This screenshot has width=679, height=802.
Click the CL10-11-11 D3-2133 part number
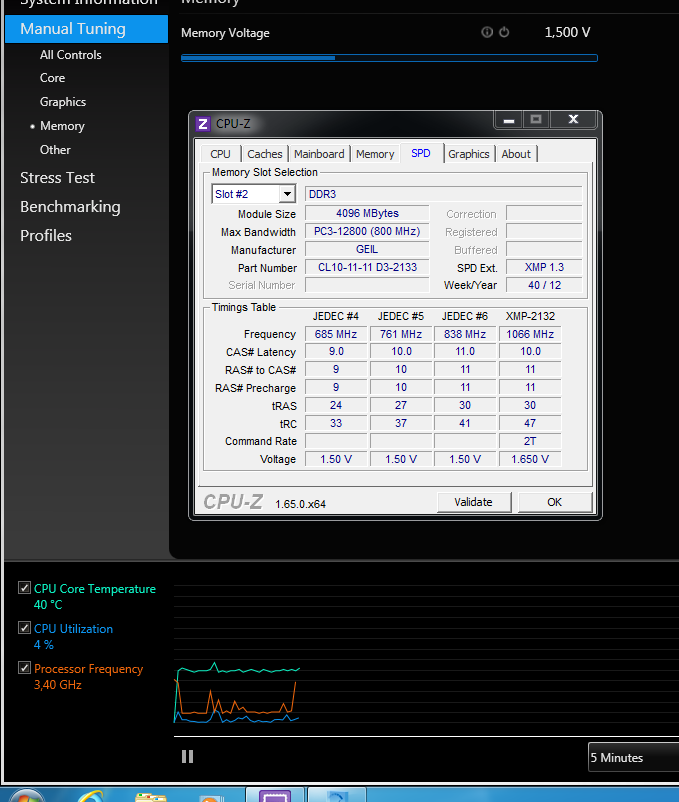367,267
